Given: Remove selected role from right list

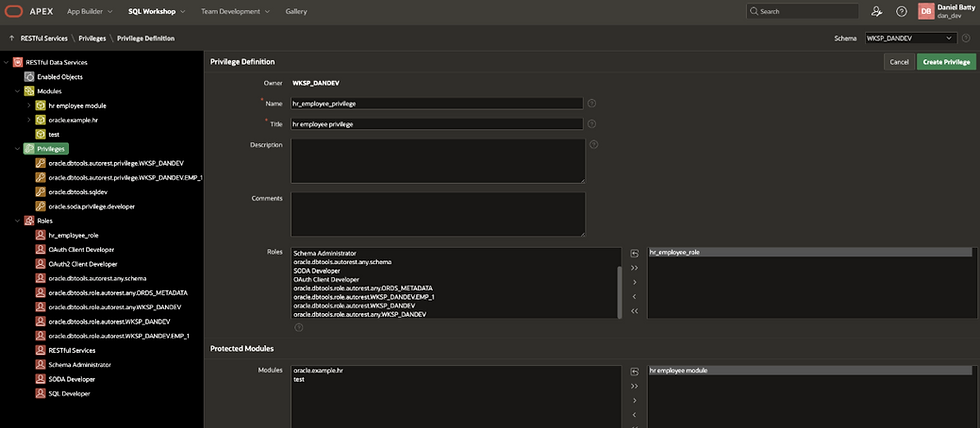Looking at the screenshot, I should (634, 297).
